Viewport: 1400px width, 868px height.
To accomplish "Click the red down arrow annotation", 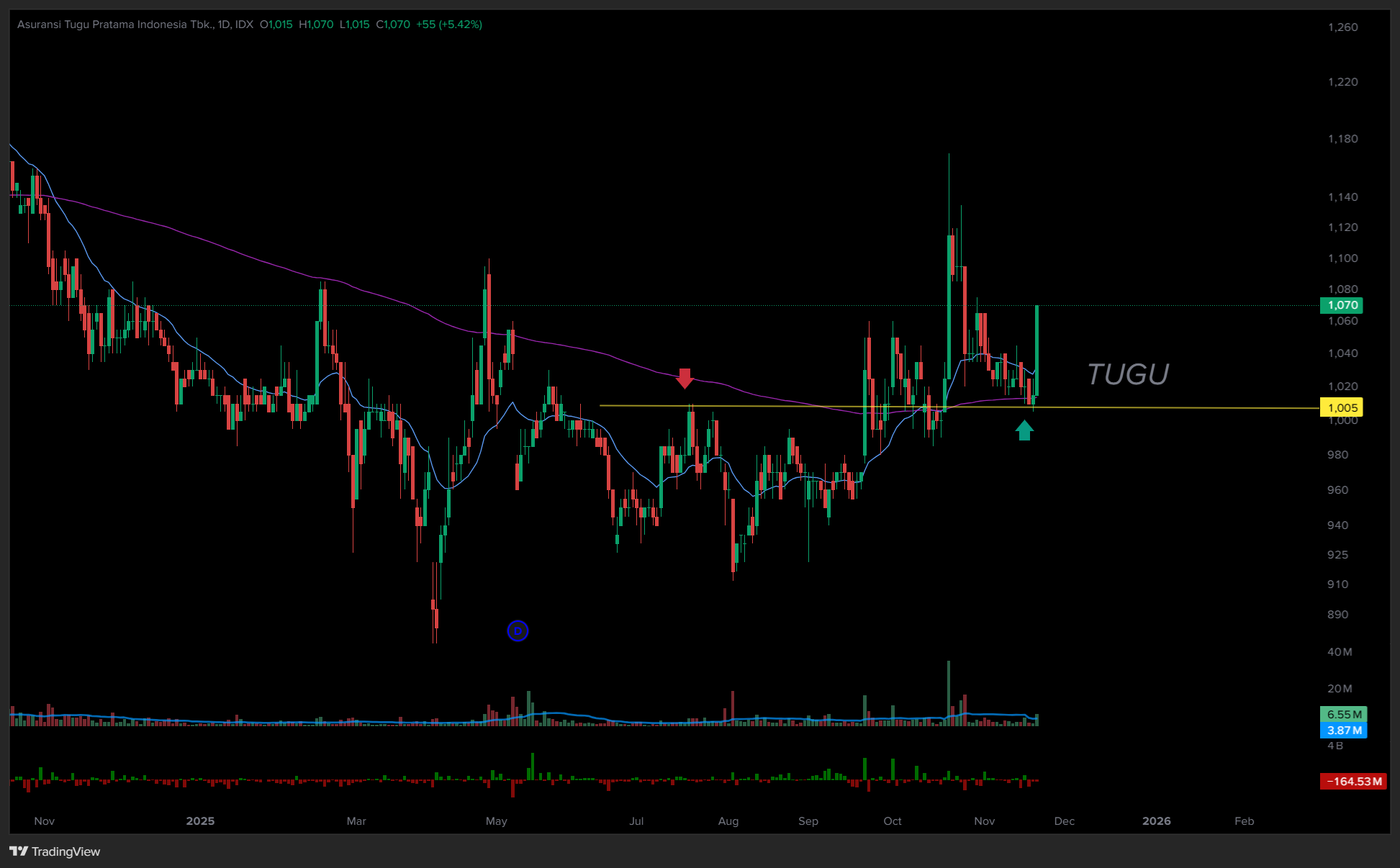I will pyautogui.click(x=685, y=378).
